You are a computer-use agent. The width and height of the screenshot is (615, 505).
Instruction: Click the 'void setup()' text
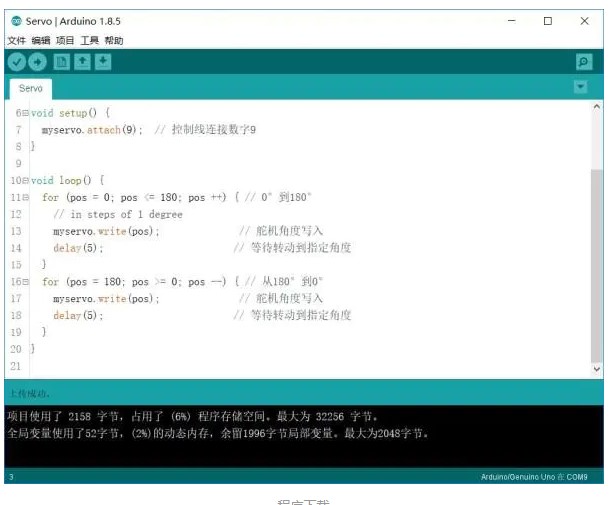pyautogui.click(x=64, y=113)
